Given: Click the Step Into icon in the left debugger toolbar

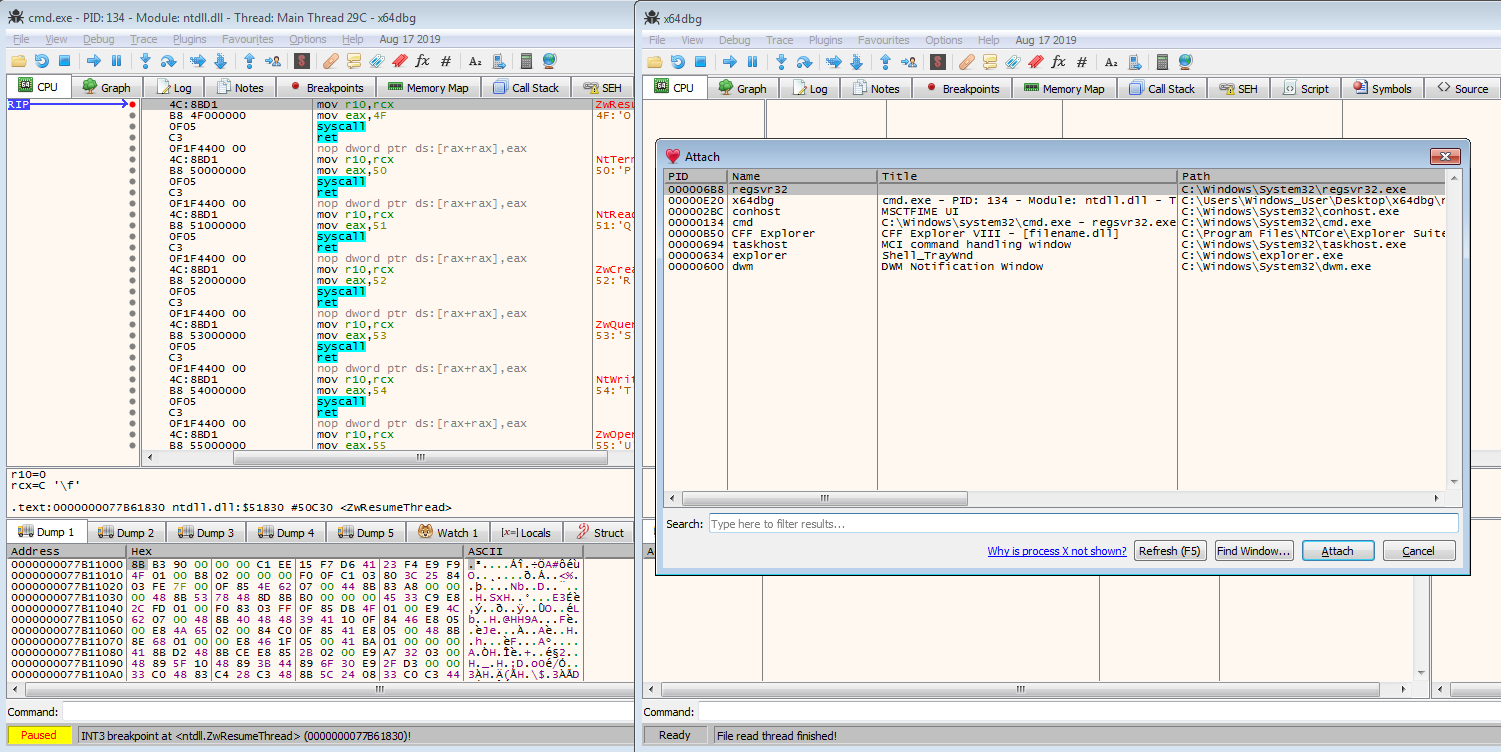Looking at the screenshot, I should [143, 62].
